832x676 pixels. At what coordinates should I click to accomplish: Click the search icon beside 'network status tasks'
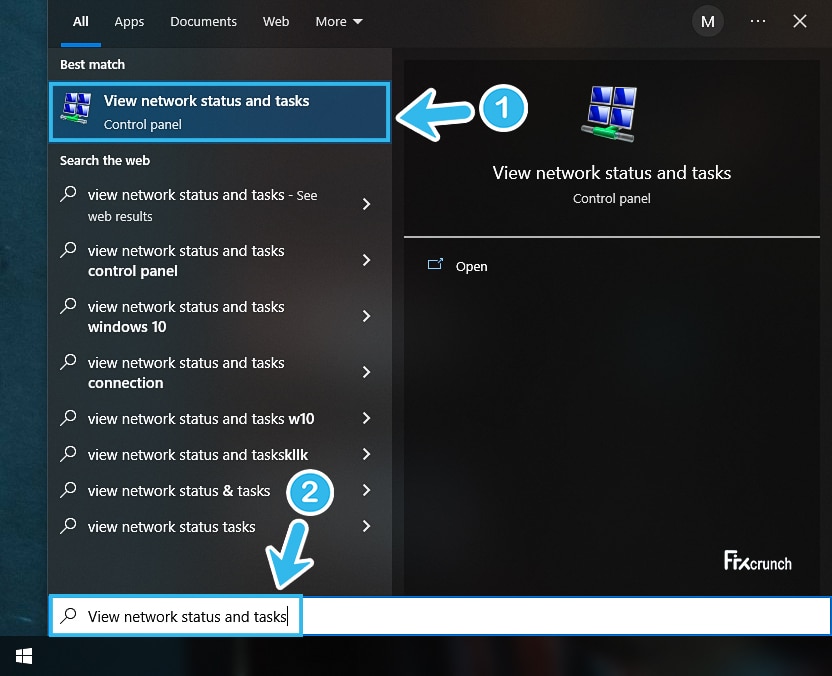[x=68, y=526]
